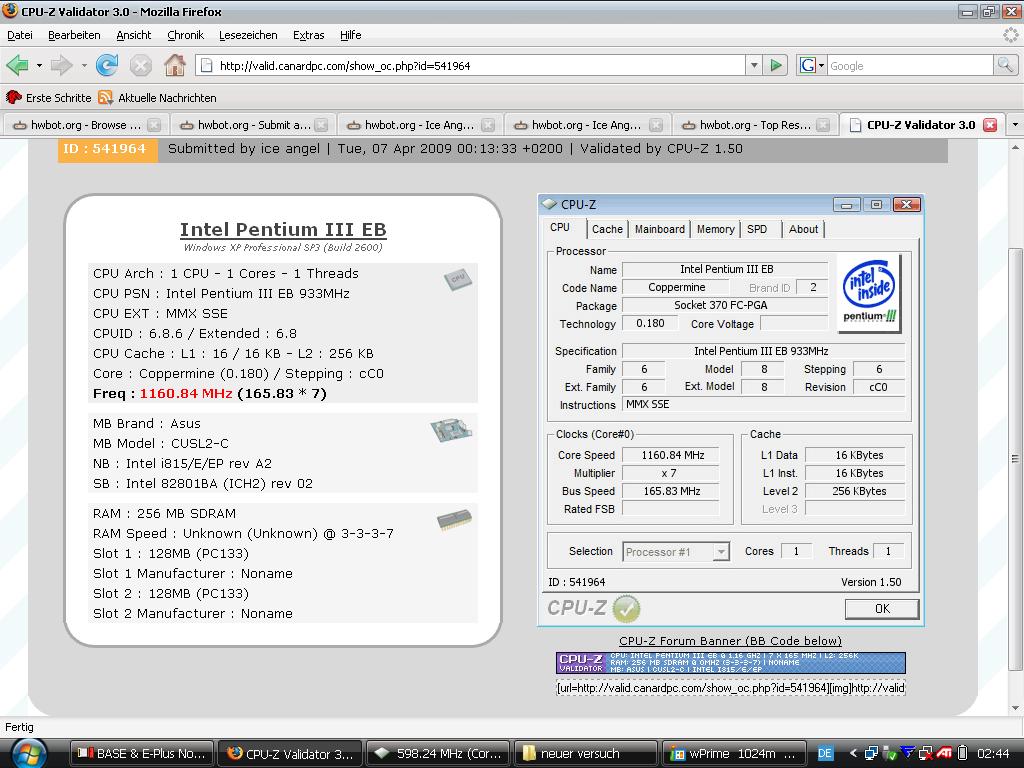Click the page icon in address bar
Screen dimensions: 1024x768
point(206,65)
